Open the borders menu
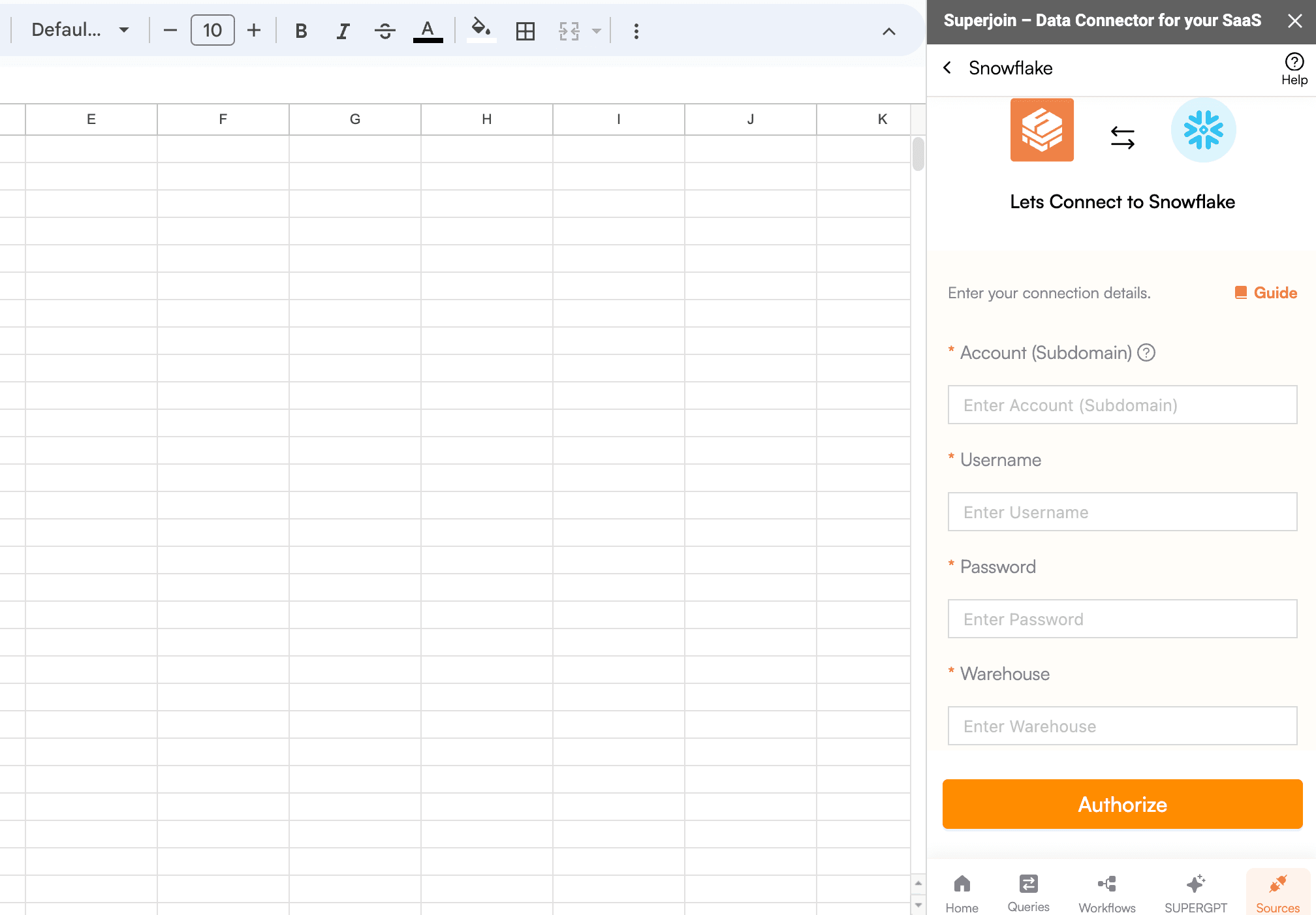The width and height of the screenshot is (1316, 915). tap(525, 31)
